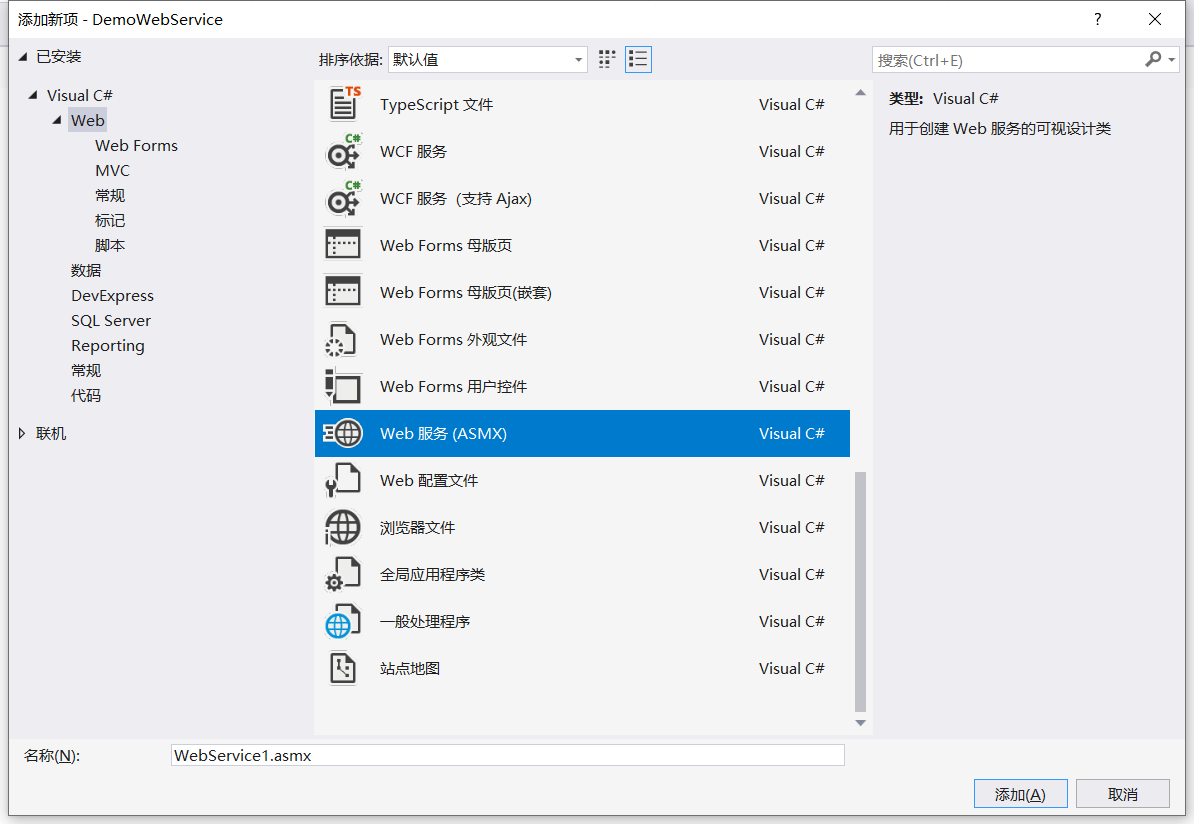Switch to medium icons view
The height and width of the screenshot is (824, 1194).
coord(606,59)
